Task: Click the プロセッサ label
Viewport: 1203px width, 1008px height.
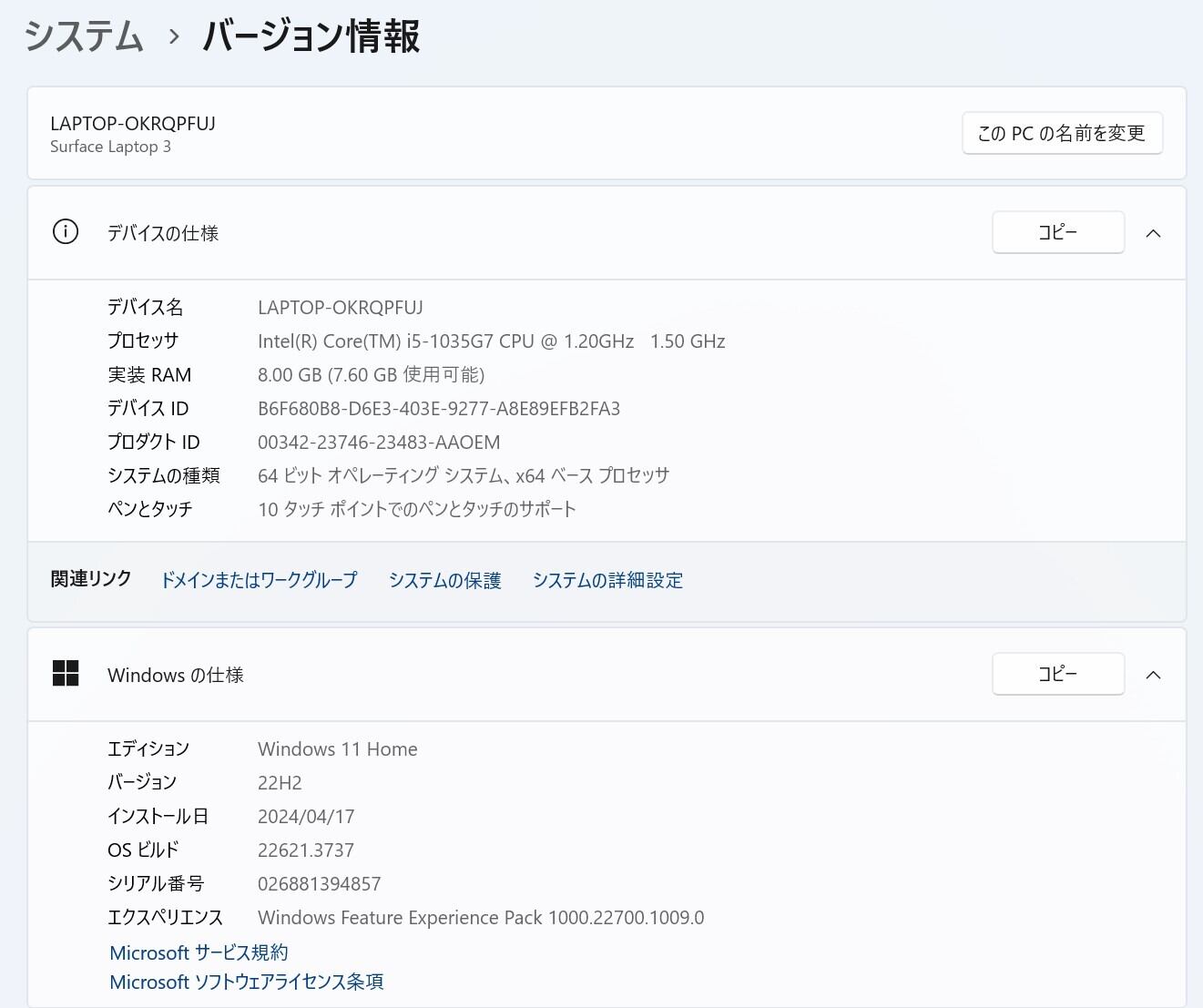Action: (x=143, y=341)
